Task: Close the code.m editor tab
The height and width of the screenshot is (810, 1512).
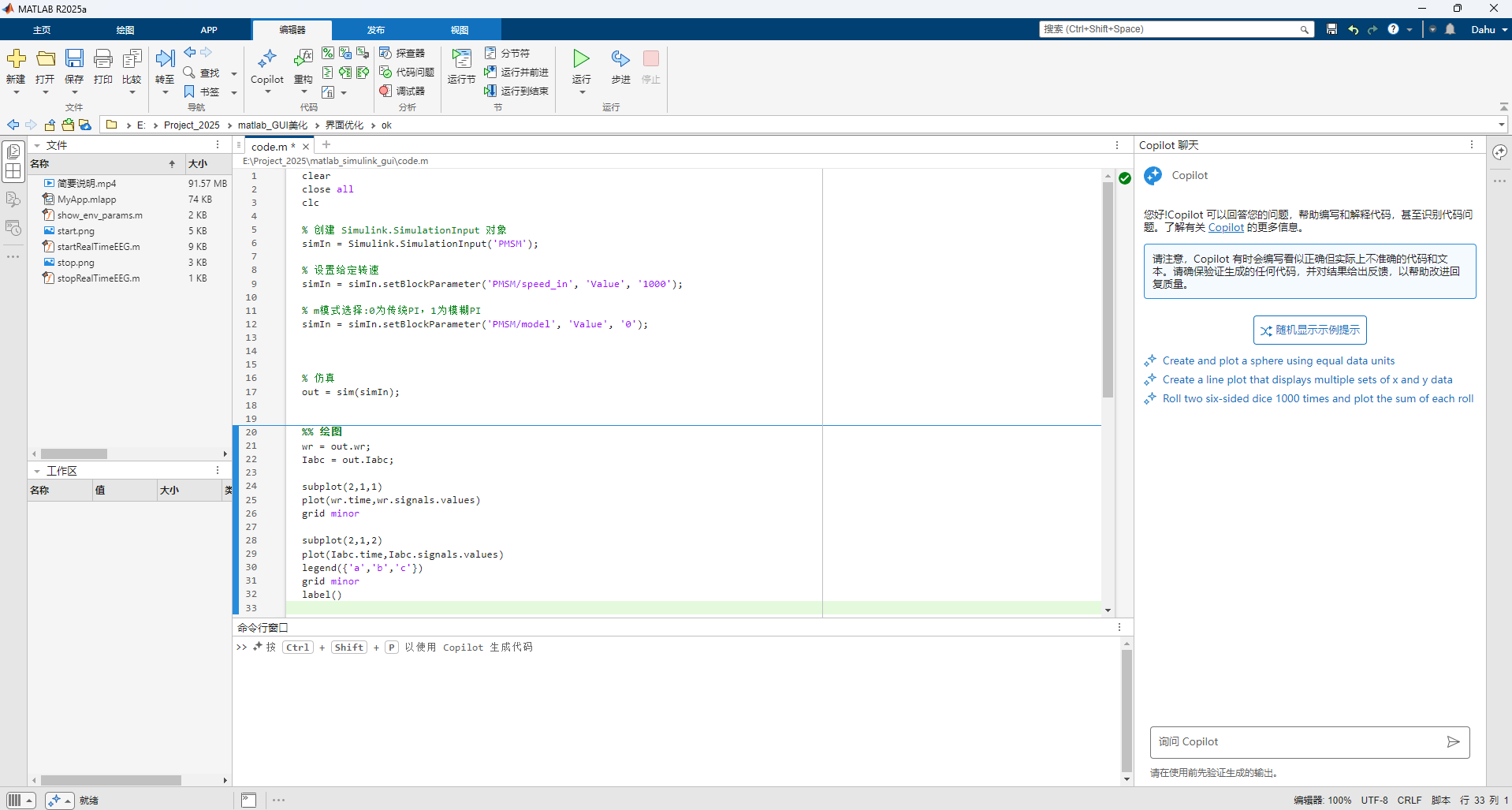Action: 306,147
